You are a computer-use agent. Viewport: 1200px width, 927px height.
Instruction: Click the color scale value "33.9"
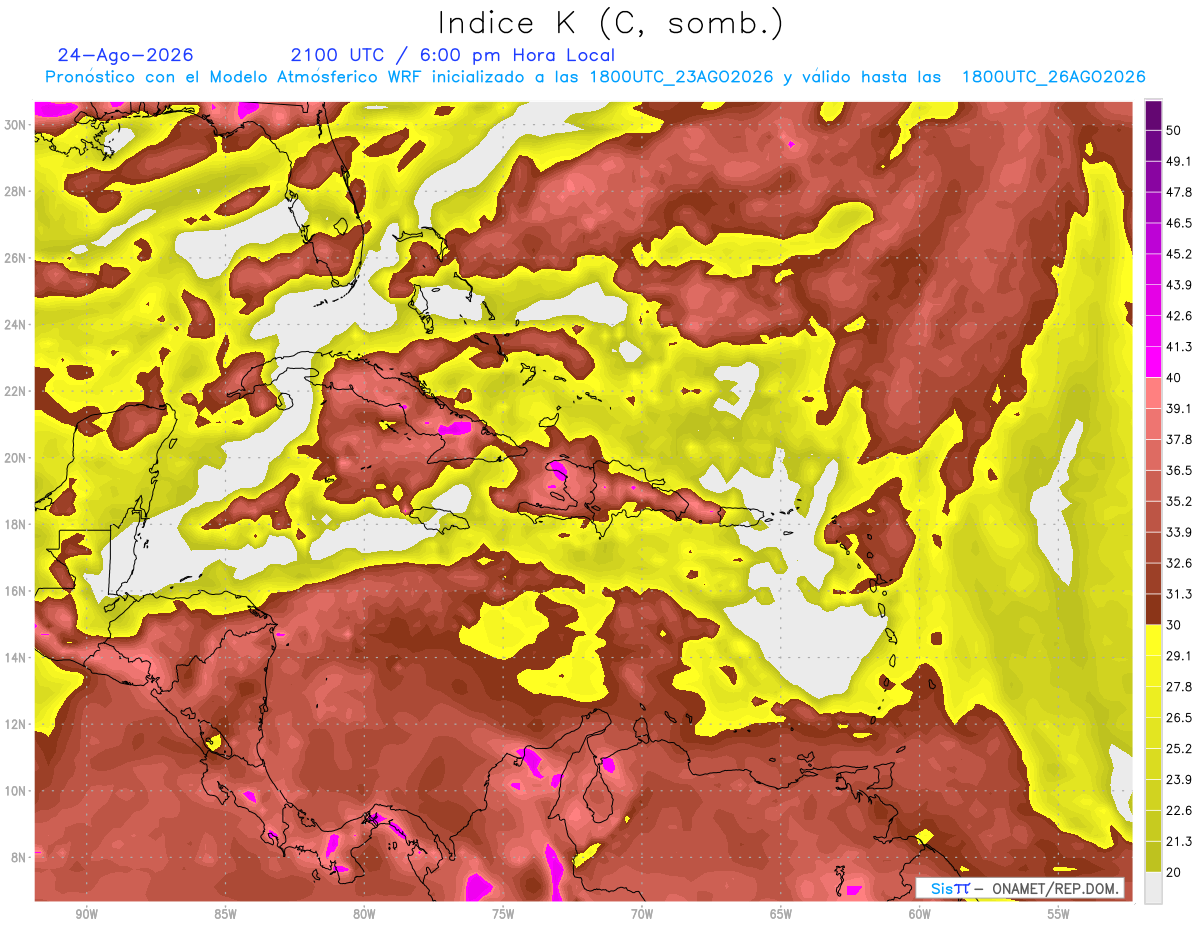point(1179,532)
